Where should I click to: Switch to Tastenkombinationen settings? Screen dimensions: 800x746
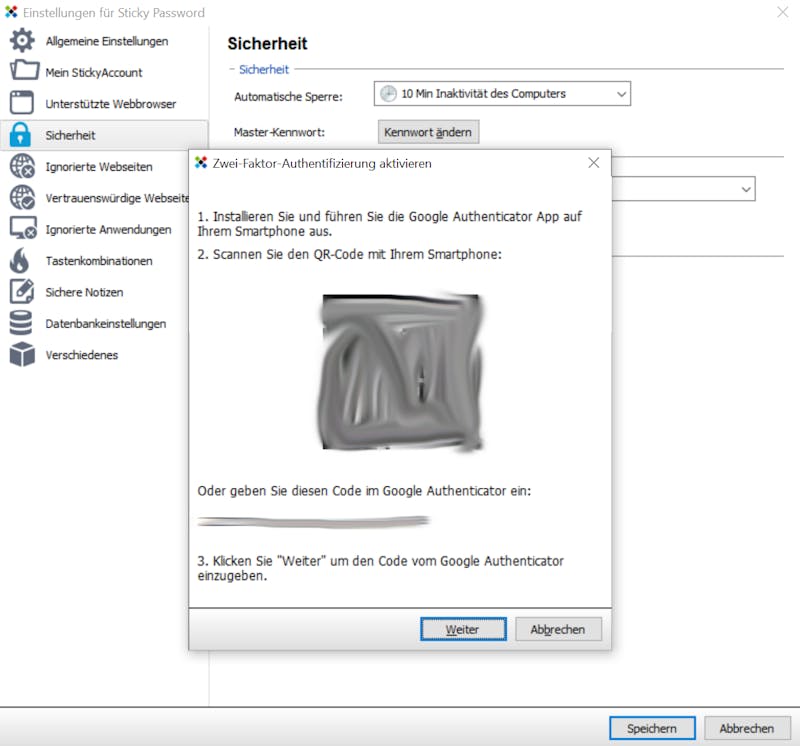[x=99, y=261]
